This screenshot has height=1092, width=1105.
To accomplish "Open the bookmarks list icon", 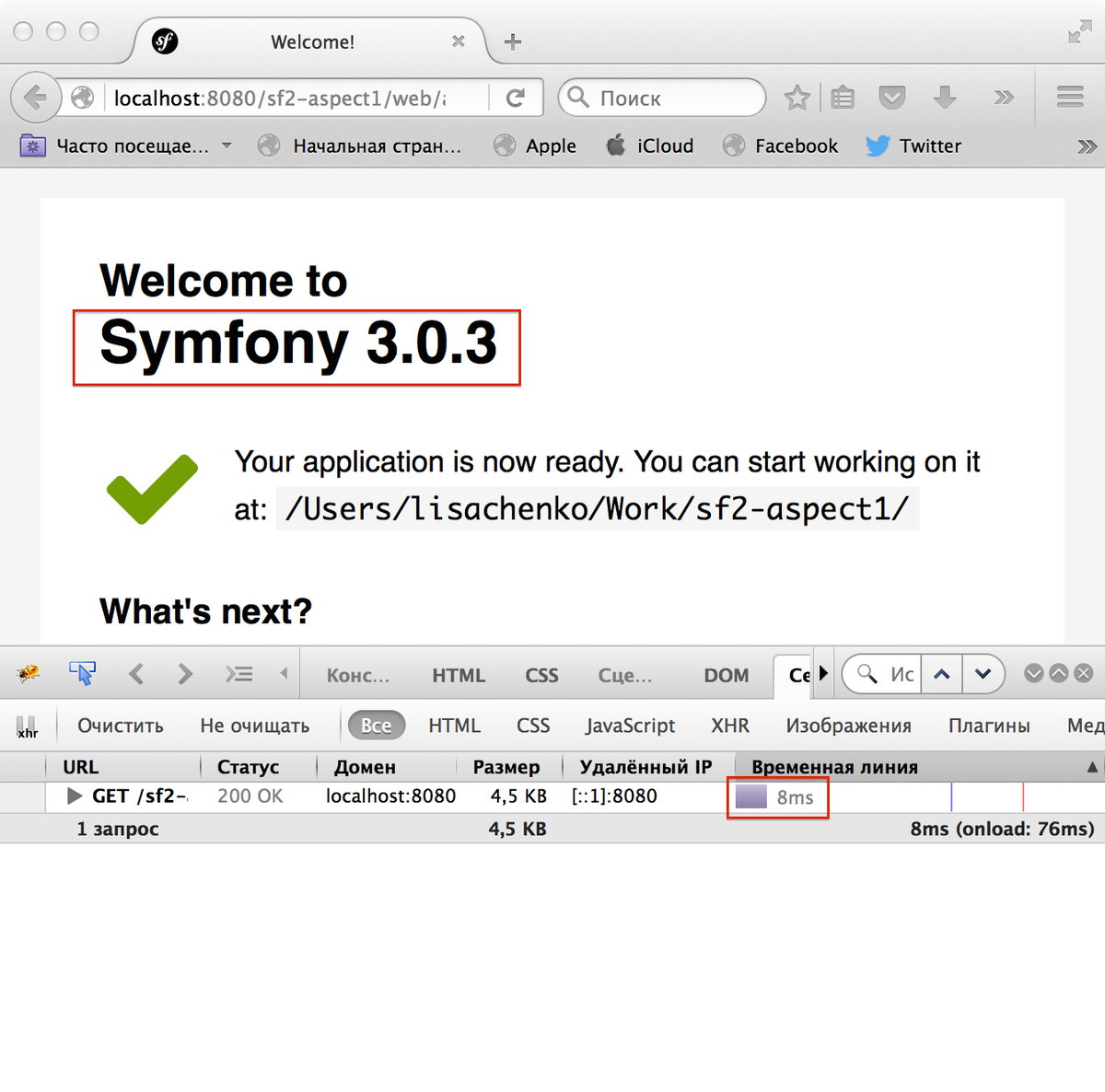I will (x=843, y=98).
